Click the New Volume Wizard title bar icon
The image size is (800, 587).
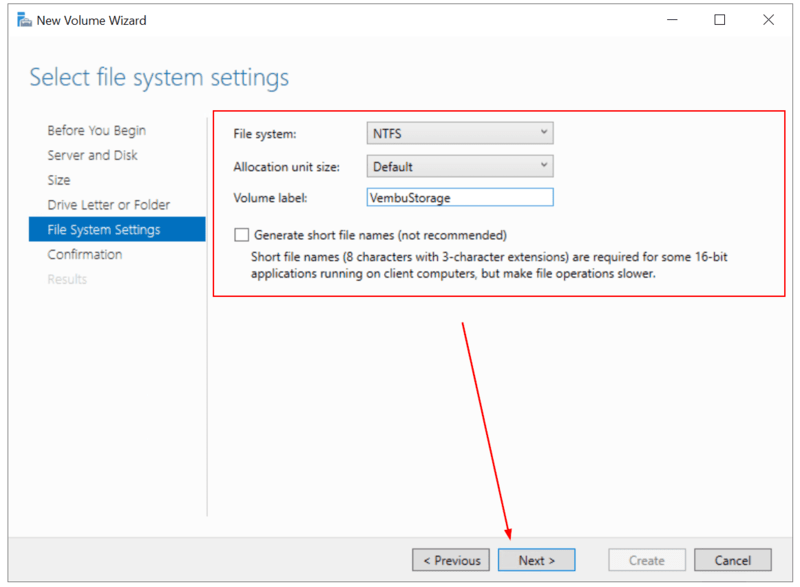point(24,20)
